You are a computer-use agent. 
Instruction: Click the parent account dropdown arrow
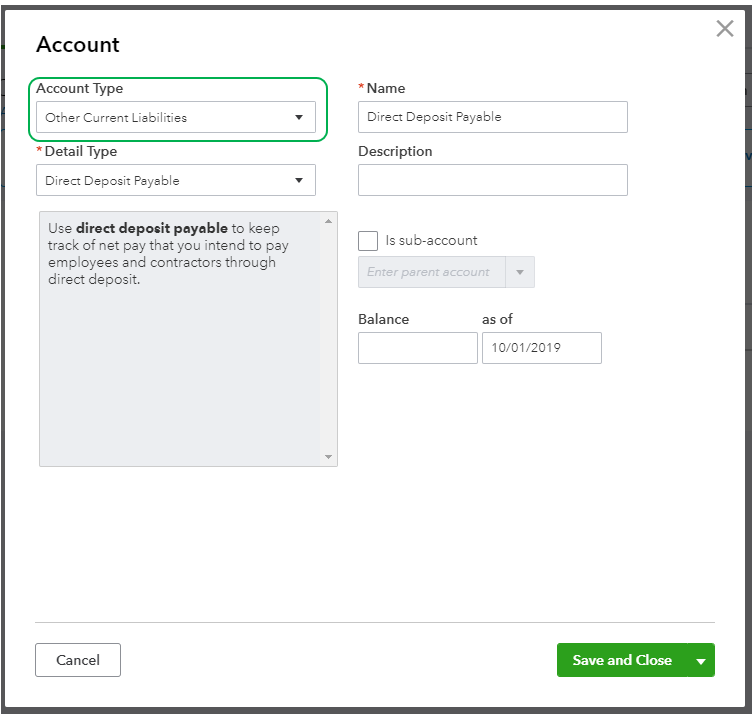pos(520,272)
